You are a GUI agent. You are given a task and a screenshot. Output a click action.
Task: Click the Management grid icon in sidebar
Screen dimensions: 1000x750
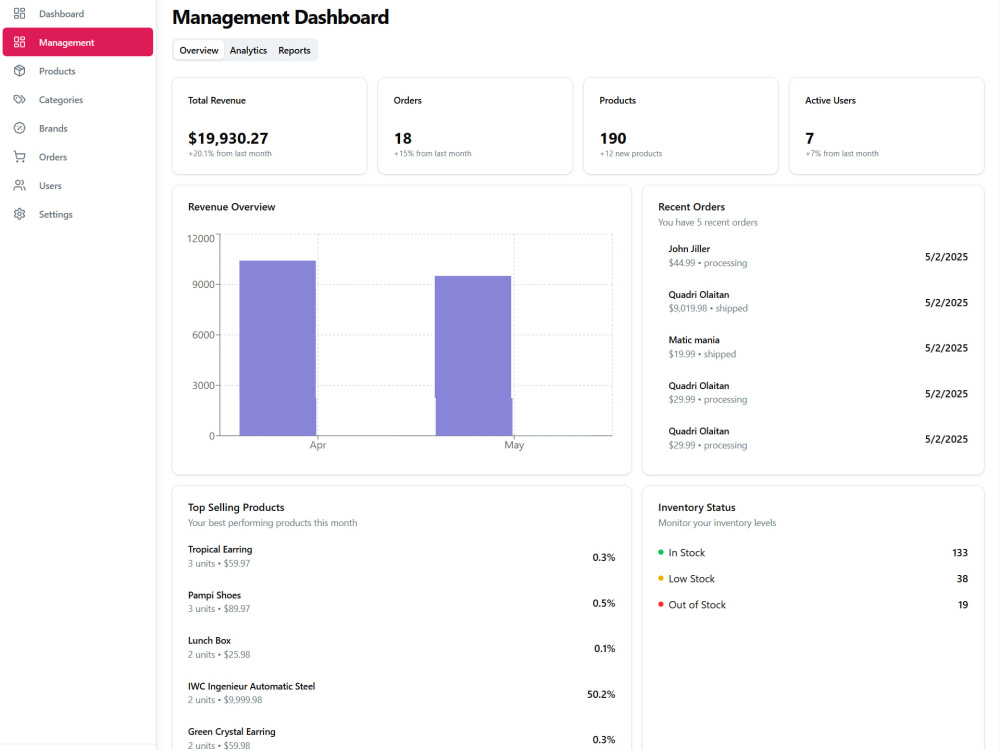(x=20, y=42)
